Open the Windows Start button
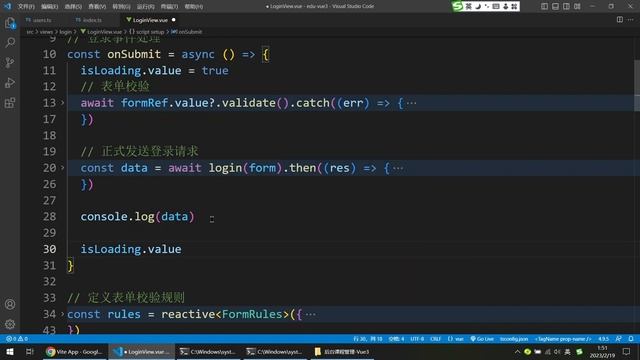The width and height of the screenshot is (640, 360). coord(10,351)
